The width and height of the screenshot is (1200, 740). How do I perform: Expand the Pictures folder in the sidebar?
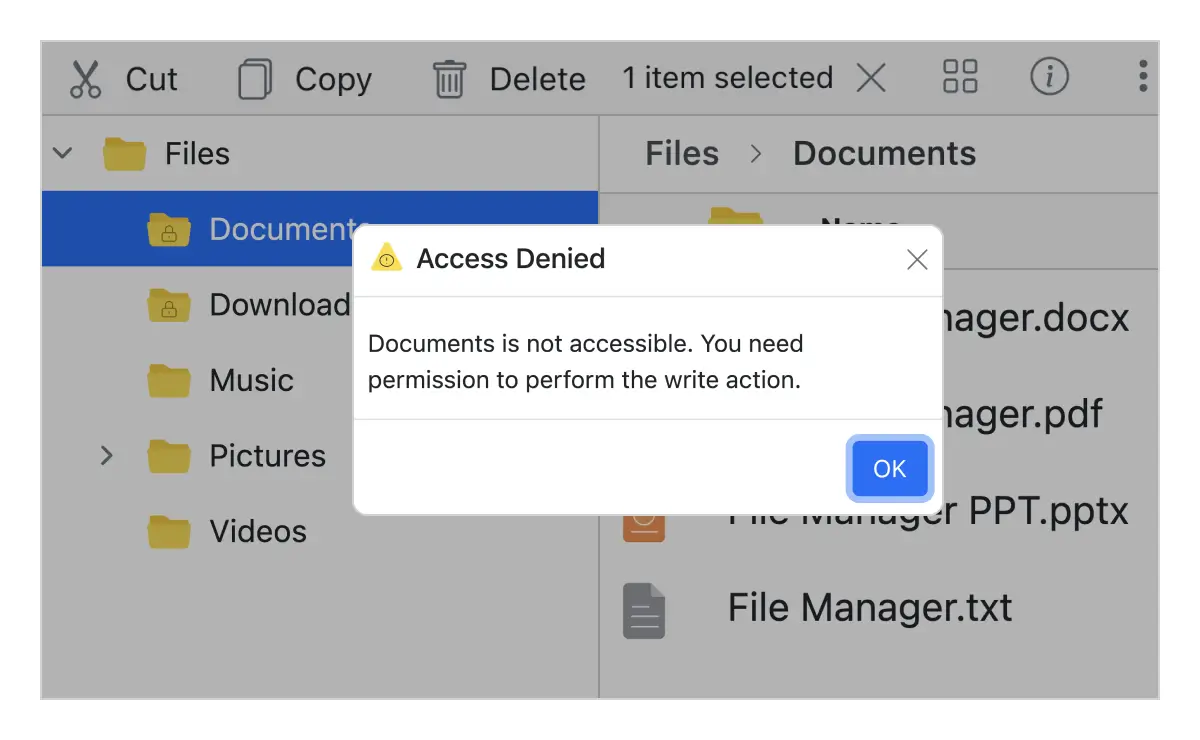pos(107,456)
